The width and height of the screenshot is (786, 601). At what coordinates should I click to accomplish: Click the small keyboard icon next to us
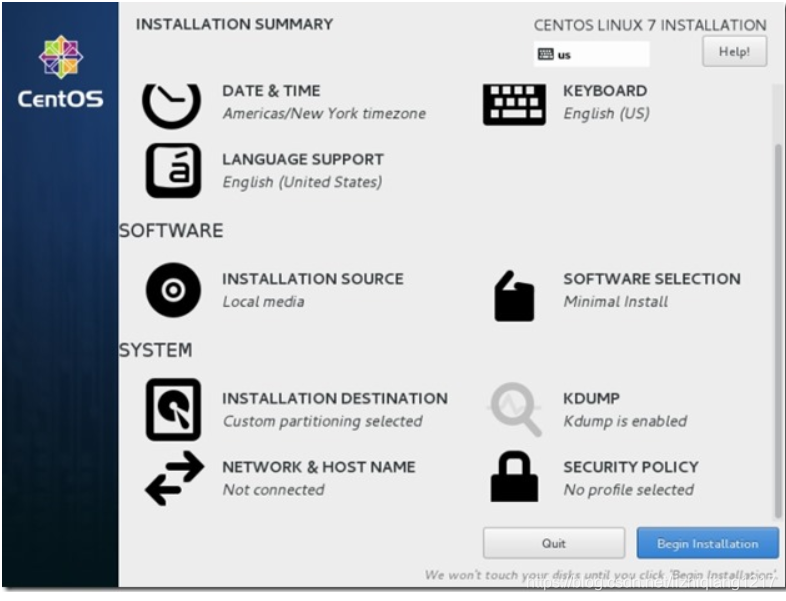546,54
